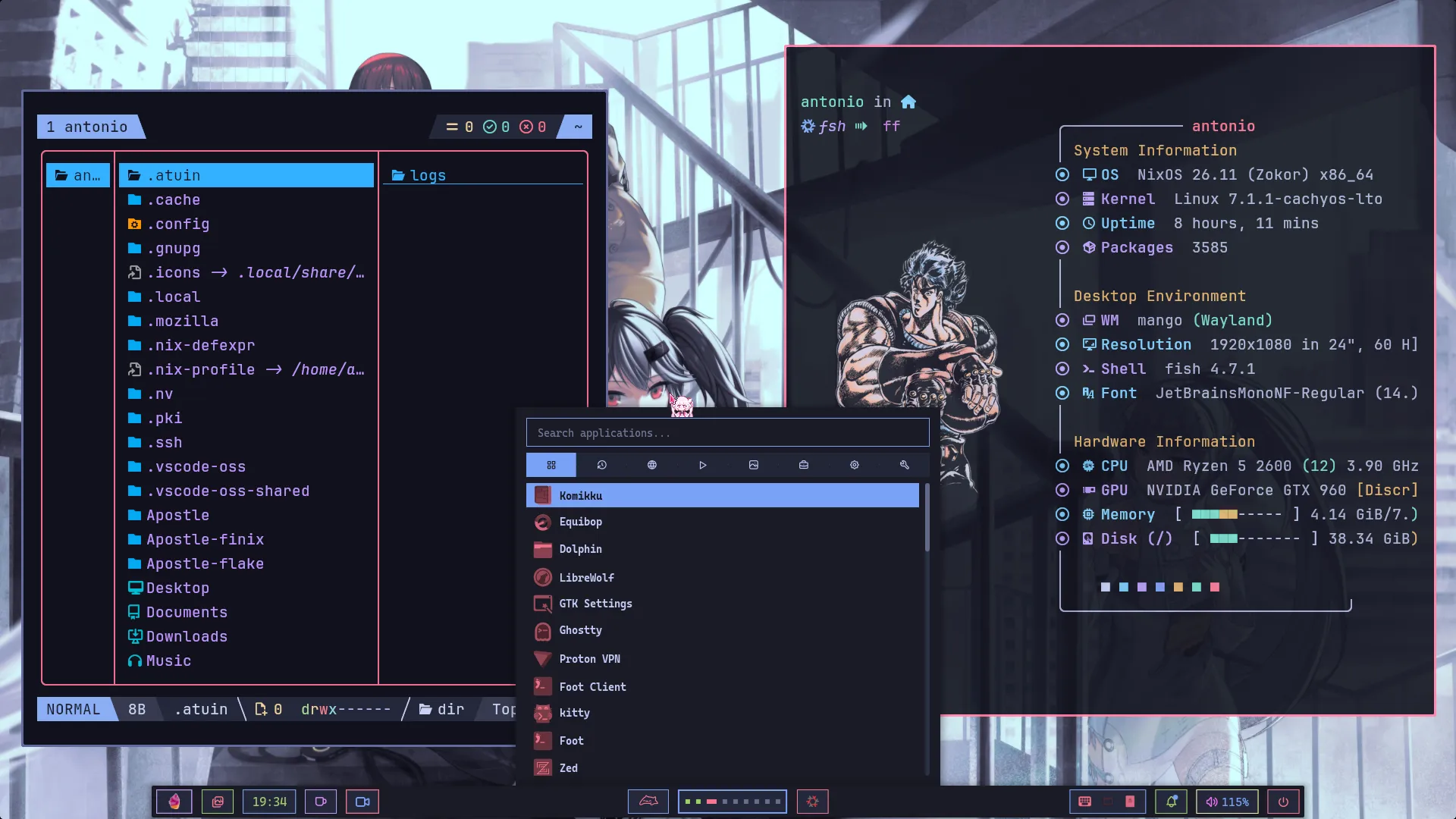Open the power menu button
1456x819 pixels.
(x=1283, y=802)
